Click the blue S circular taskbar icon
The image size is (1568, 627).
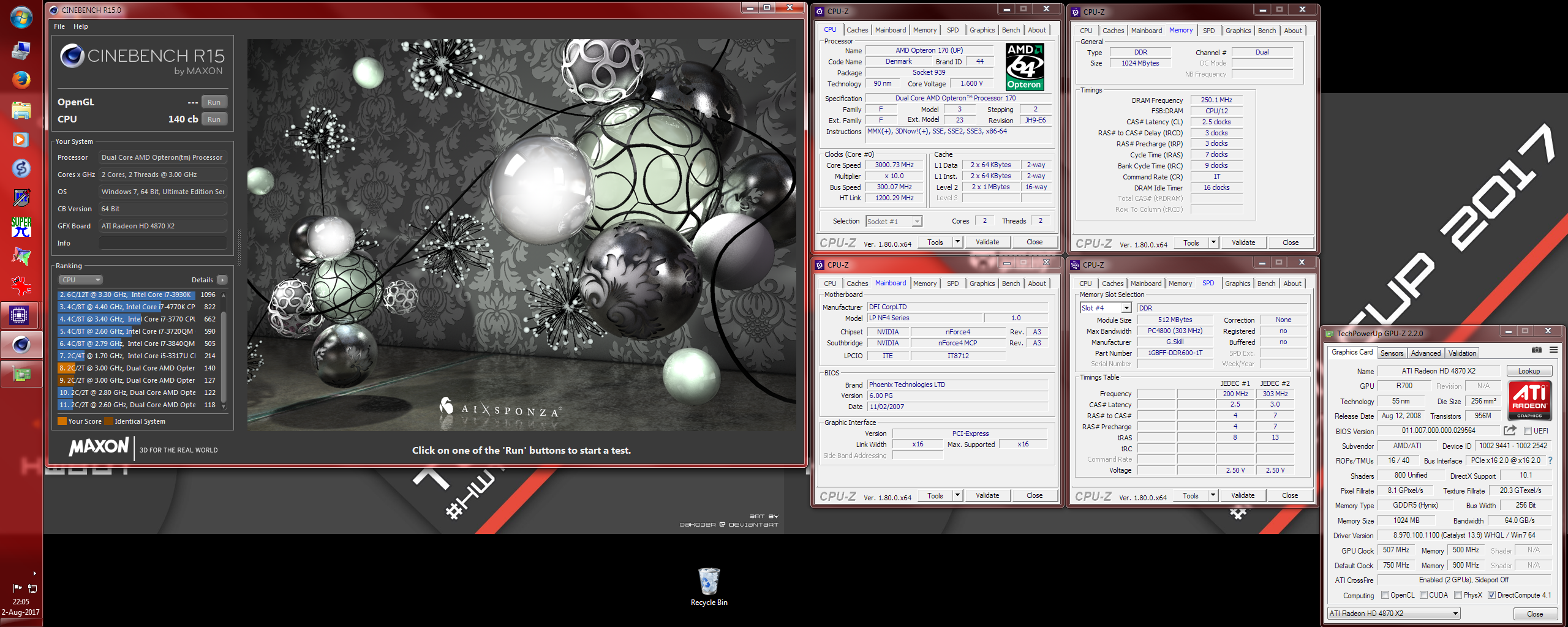coord(21,168)
